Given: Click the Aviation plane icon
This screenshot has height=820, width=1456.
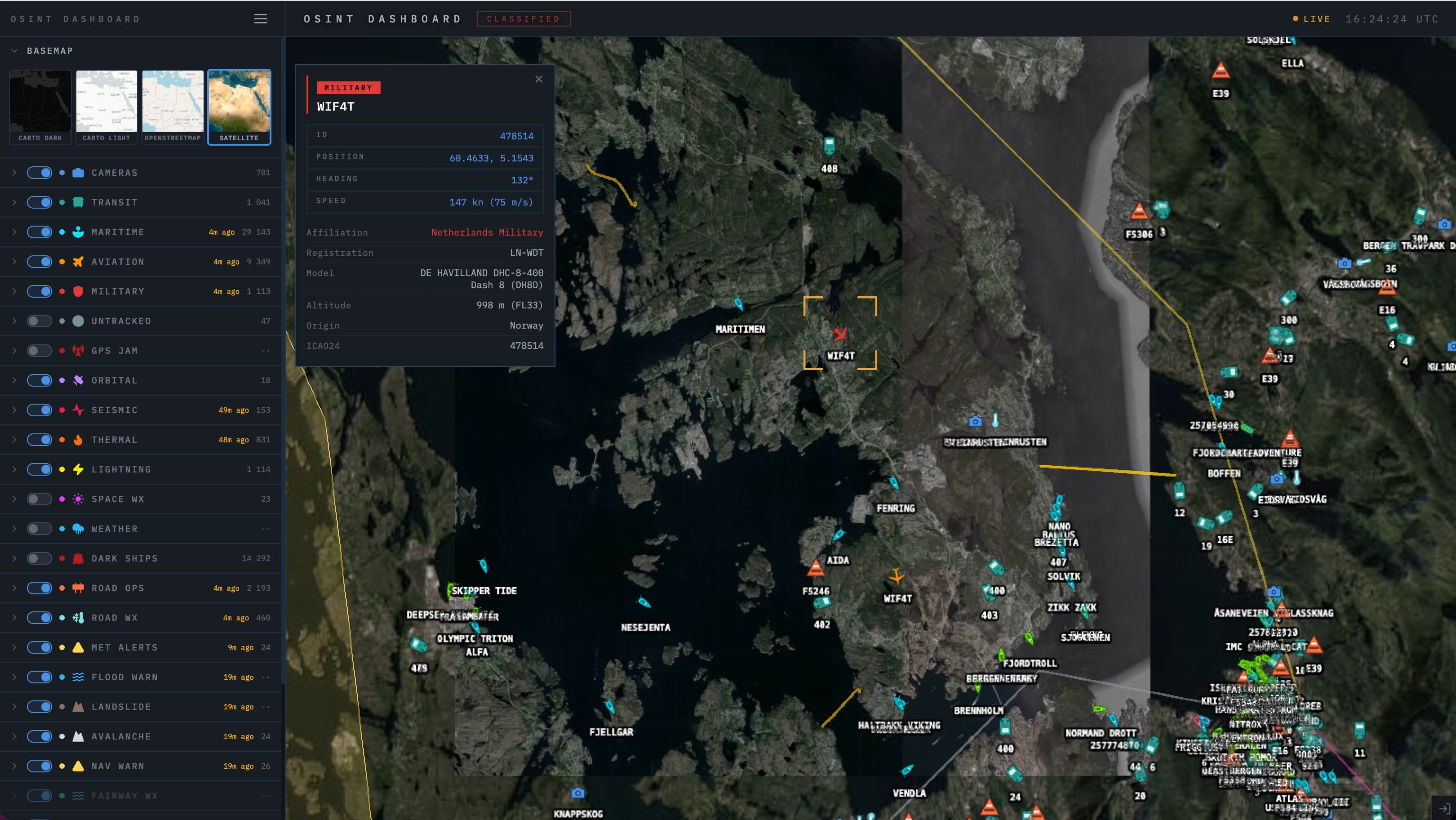Looking at the screenshot, I should (79, 261).
